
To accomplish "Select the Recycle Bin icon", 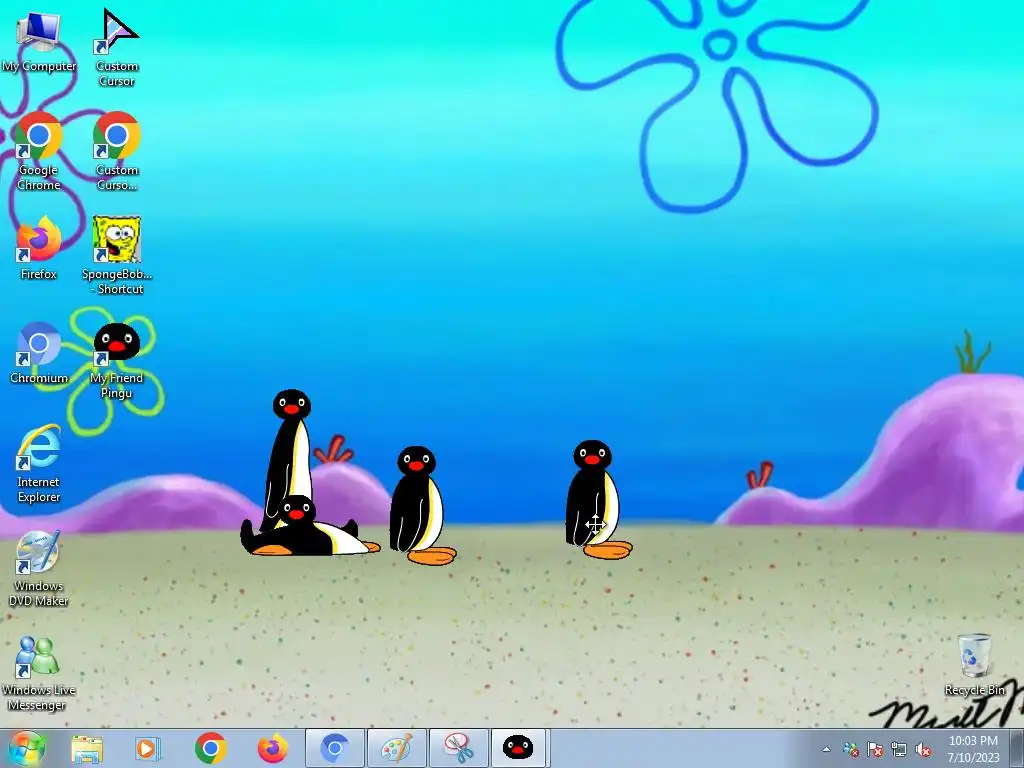I will (974, 664).
